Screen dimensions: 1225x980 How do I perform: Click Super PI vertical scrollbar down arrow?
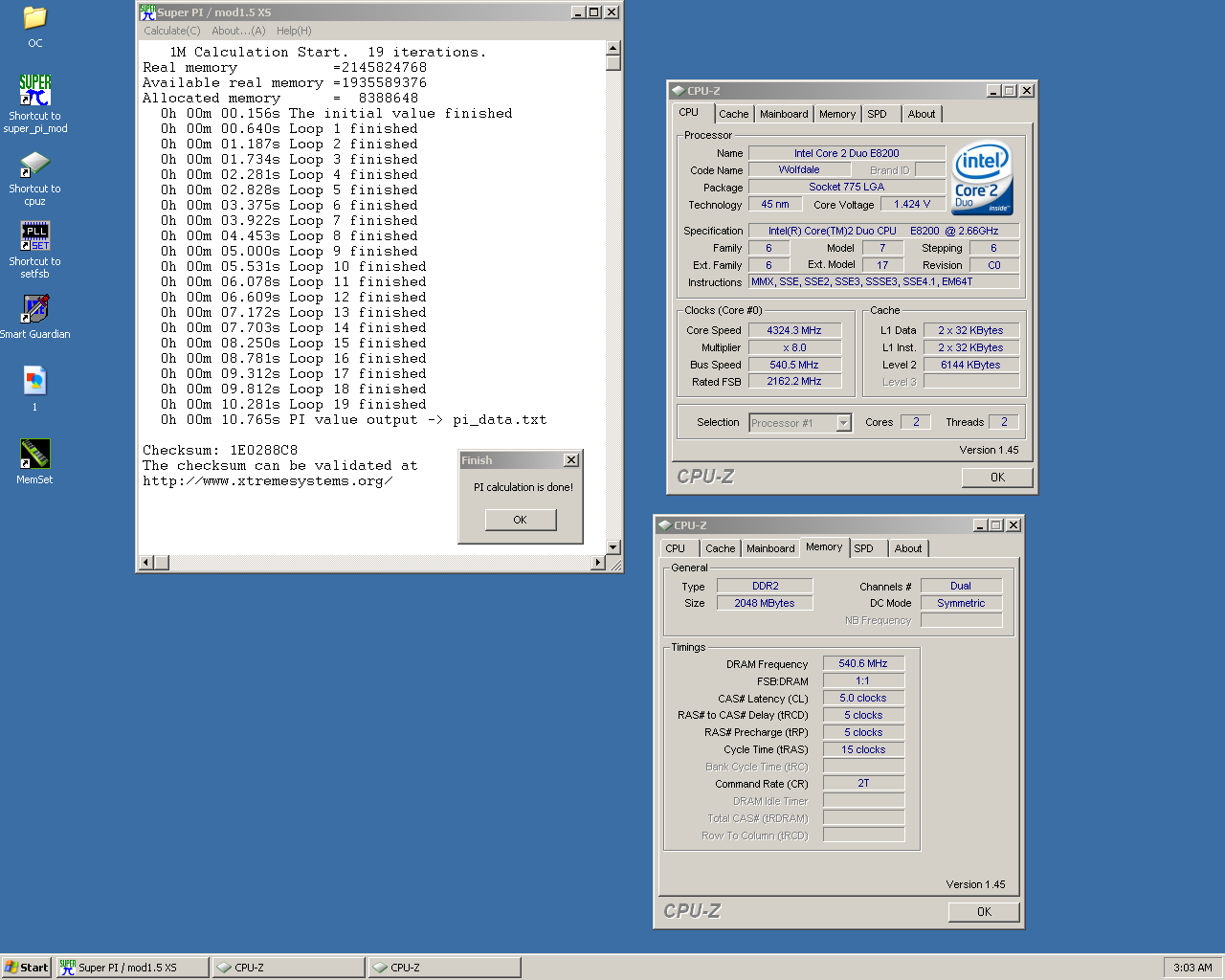(x=613, y=547)
